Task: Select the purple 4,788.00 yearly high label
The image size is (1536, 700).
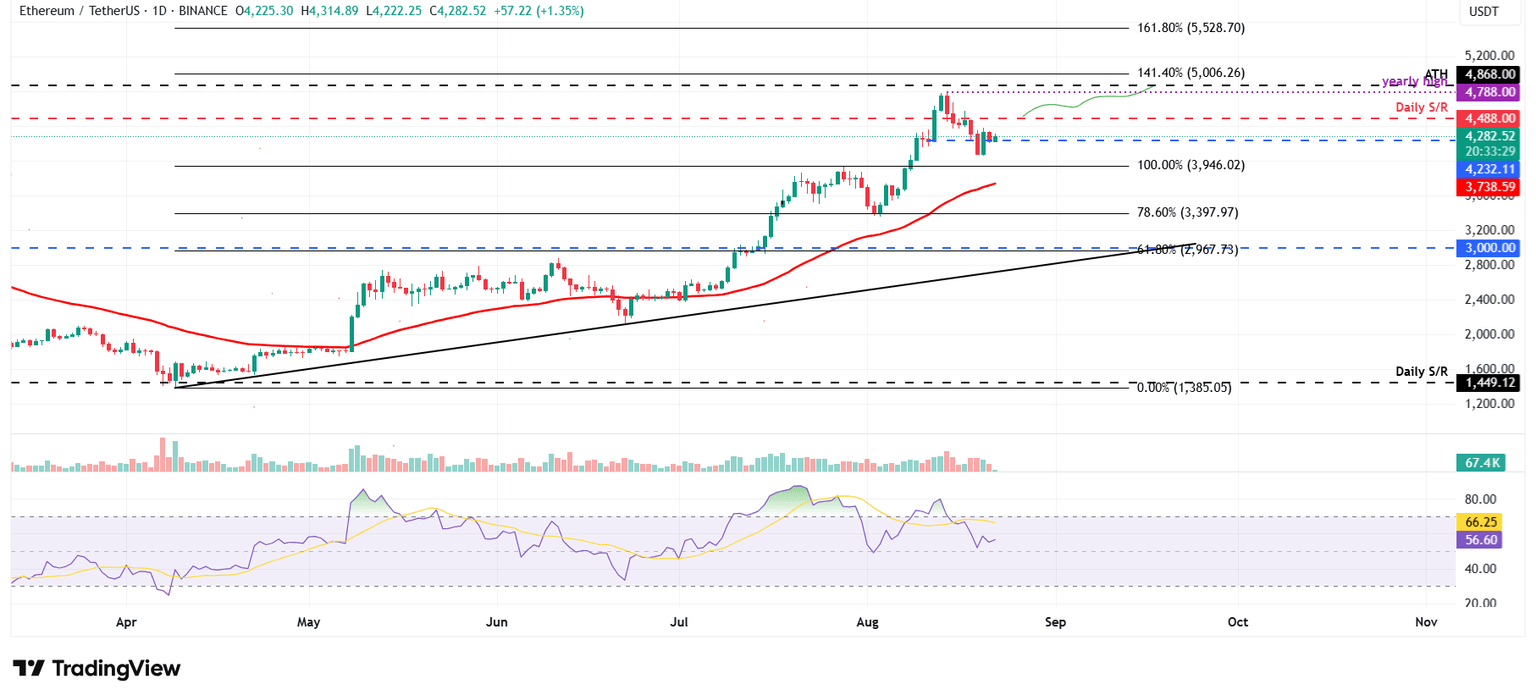Action: [1489, 92]
